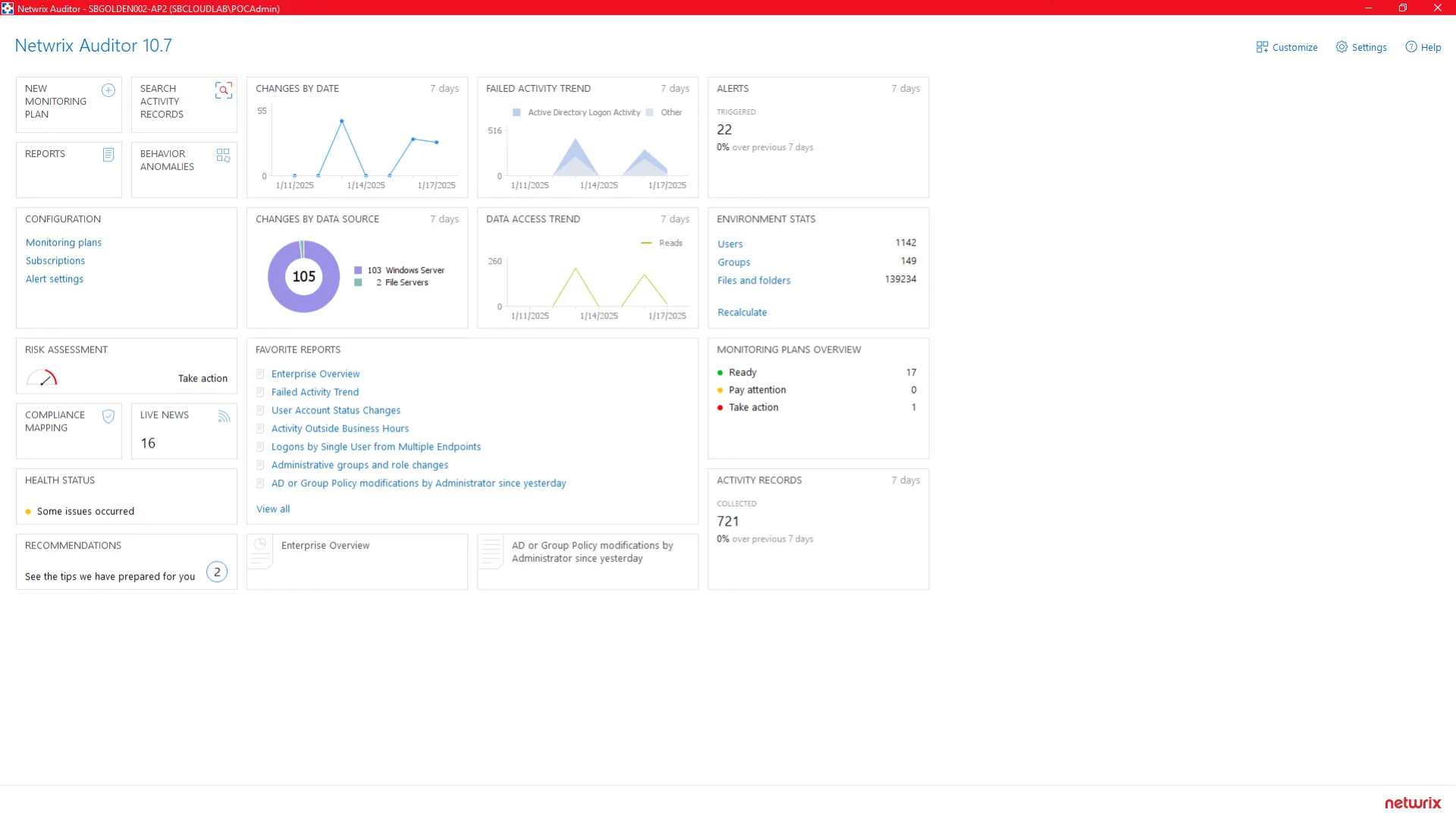Click the Ready monitoring plans row

817,372
